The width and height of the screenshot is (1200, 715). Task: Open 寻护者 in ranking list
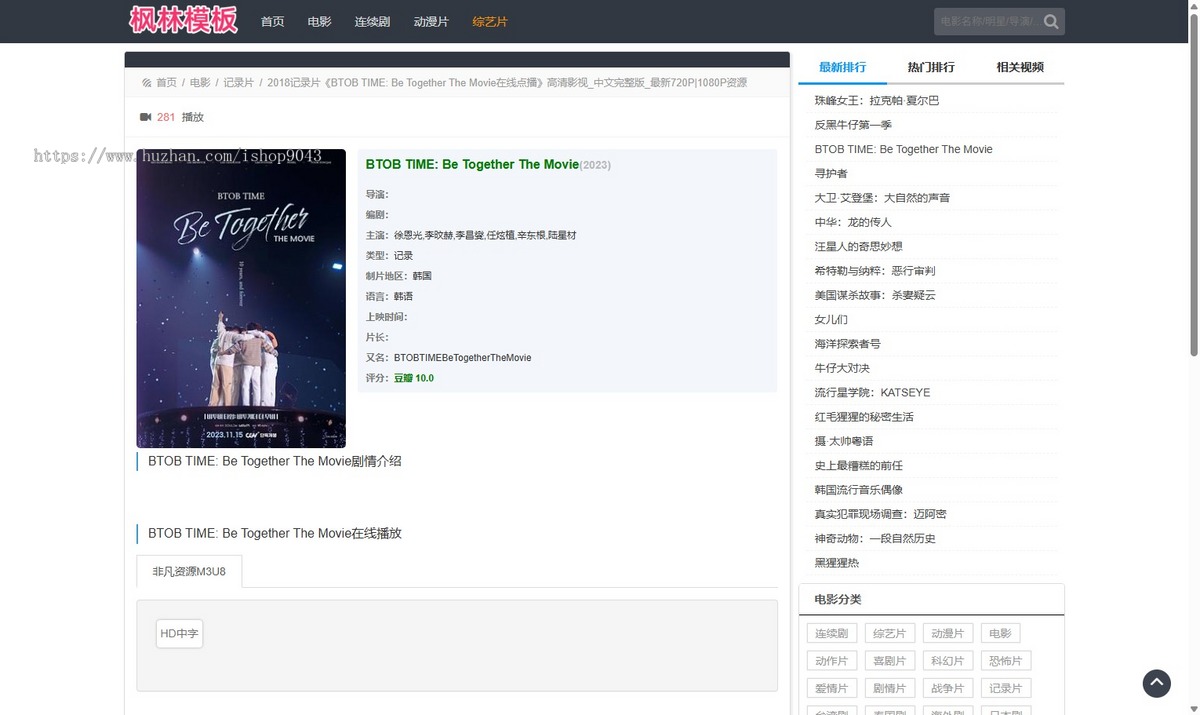831,174
